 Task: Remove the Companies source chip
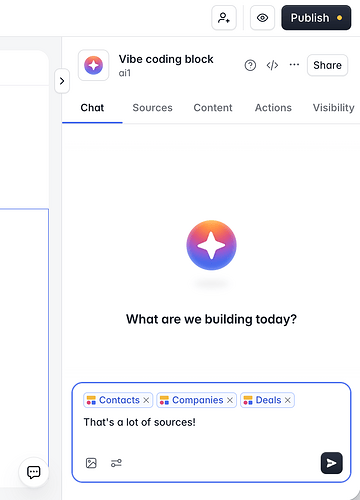tap(230, 400)
